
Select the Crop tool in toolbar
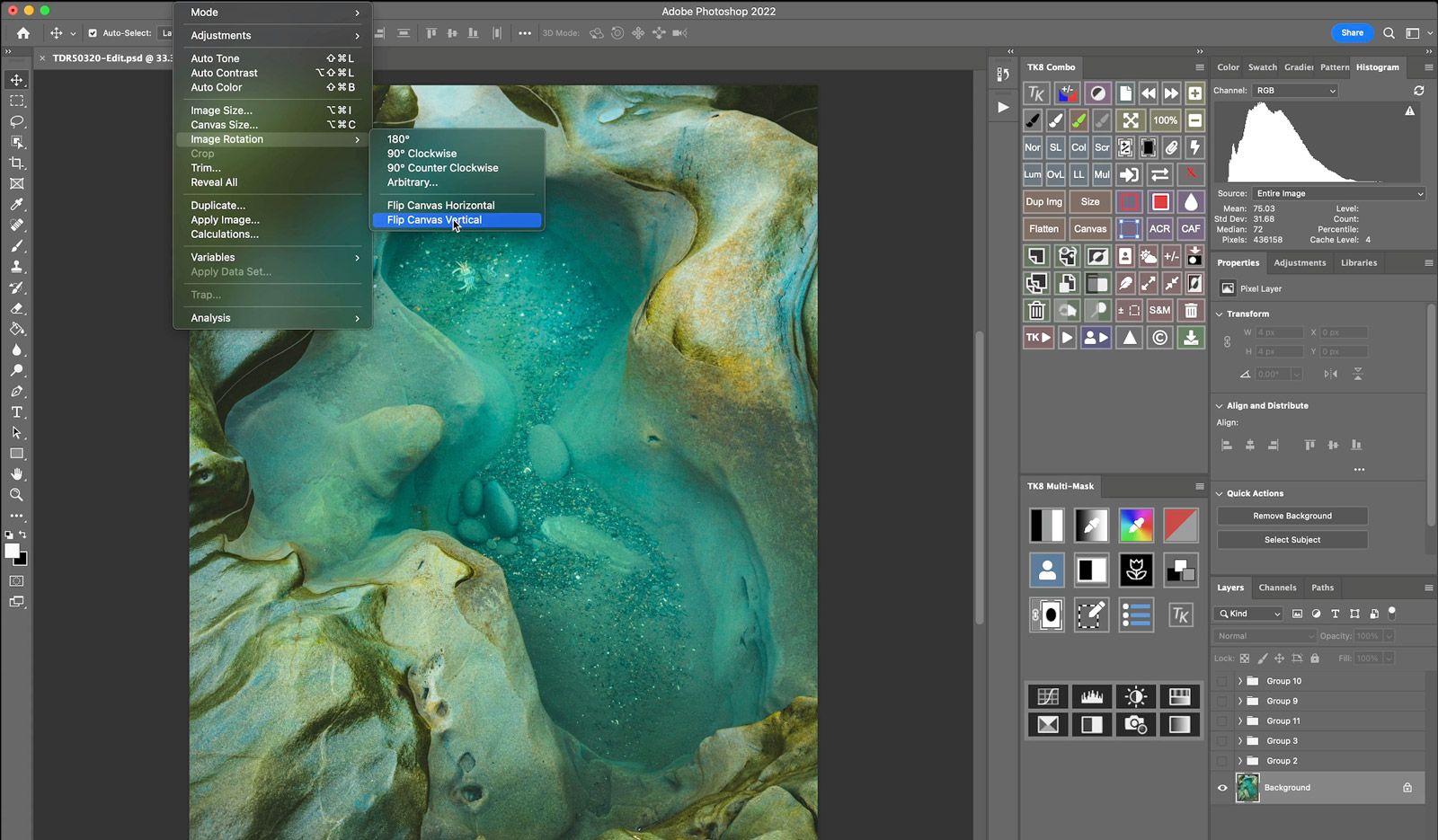(16, 163)
